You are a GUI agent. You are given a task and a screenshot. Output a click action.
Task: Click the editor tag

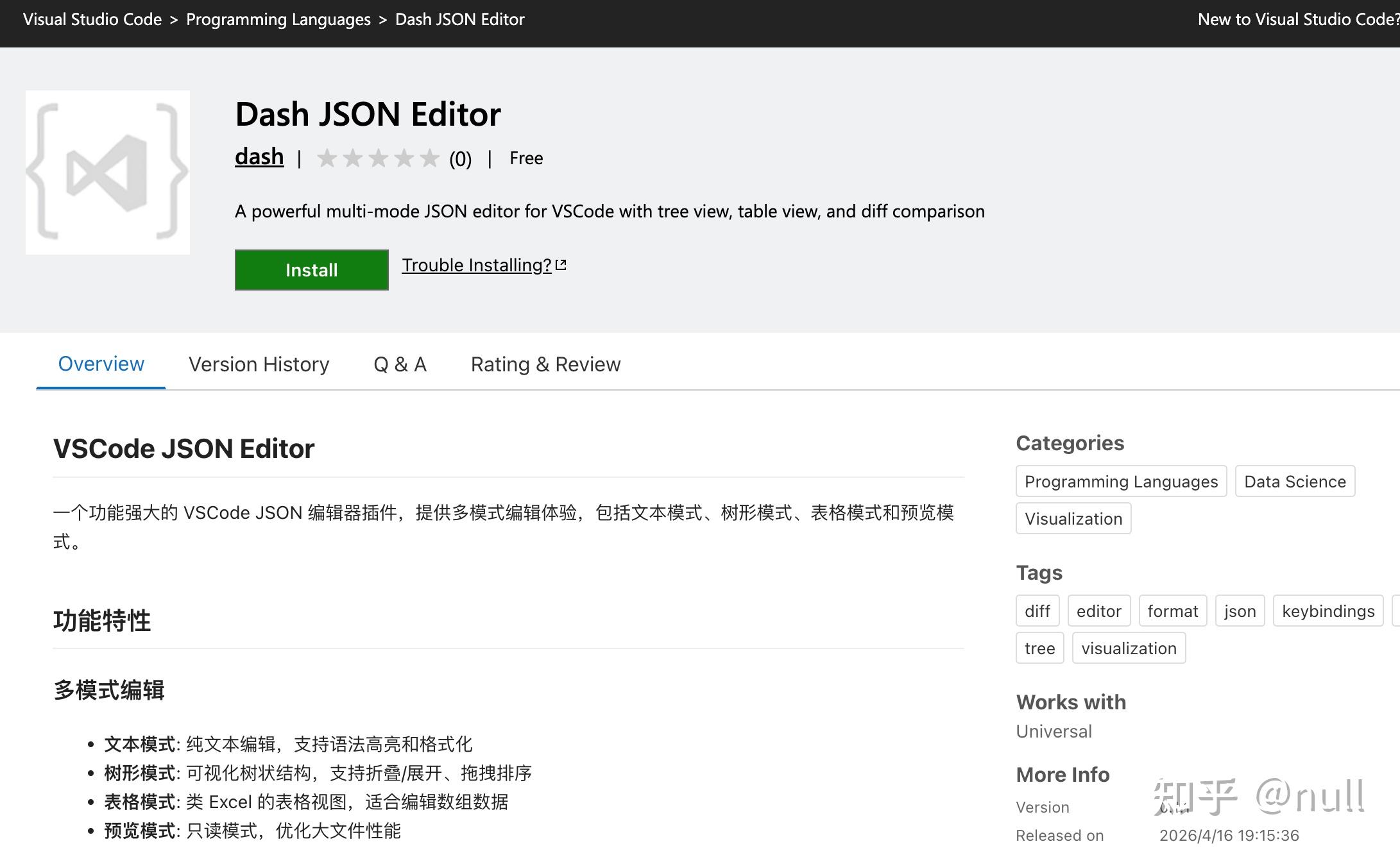tap(1099, 611)
